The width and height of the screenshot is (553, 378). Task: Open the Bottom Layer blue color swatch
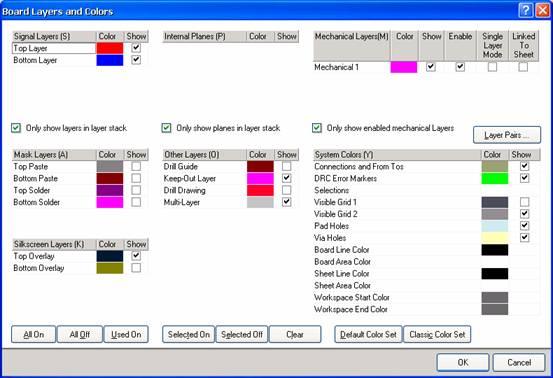110,60
